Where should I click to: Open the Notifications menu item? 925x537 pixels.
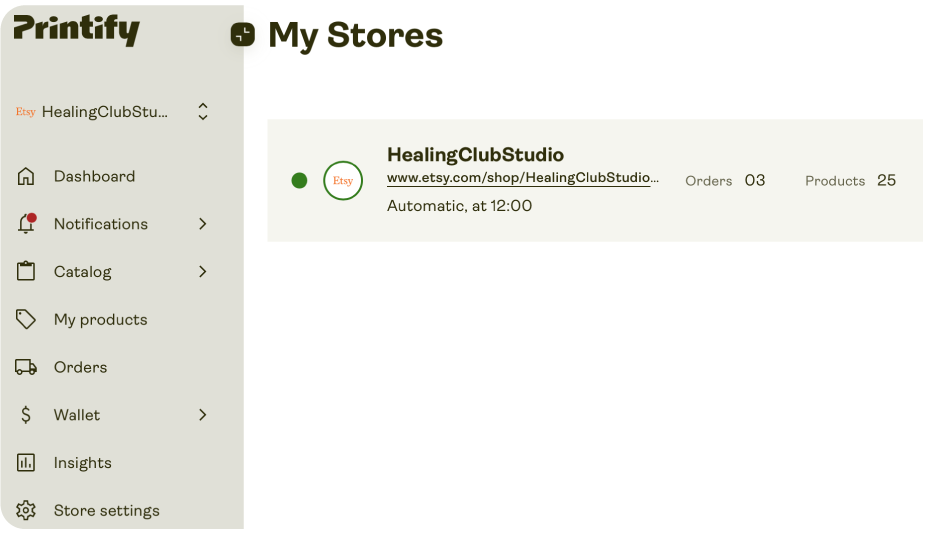coord(101,224)
